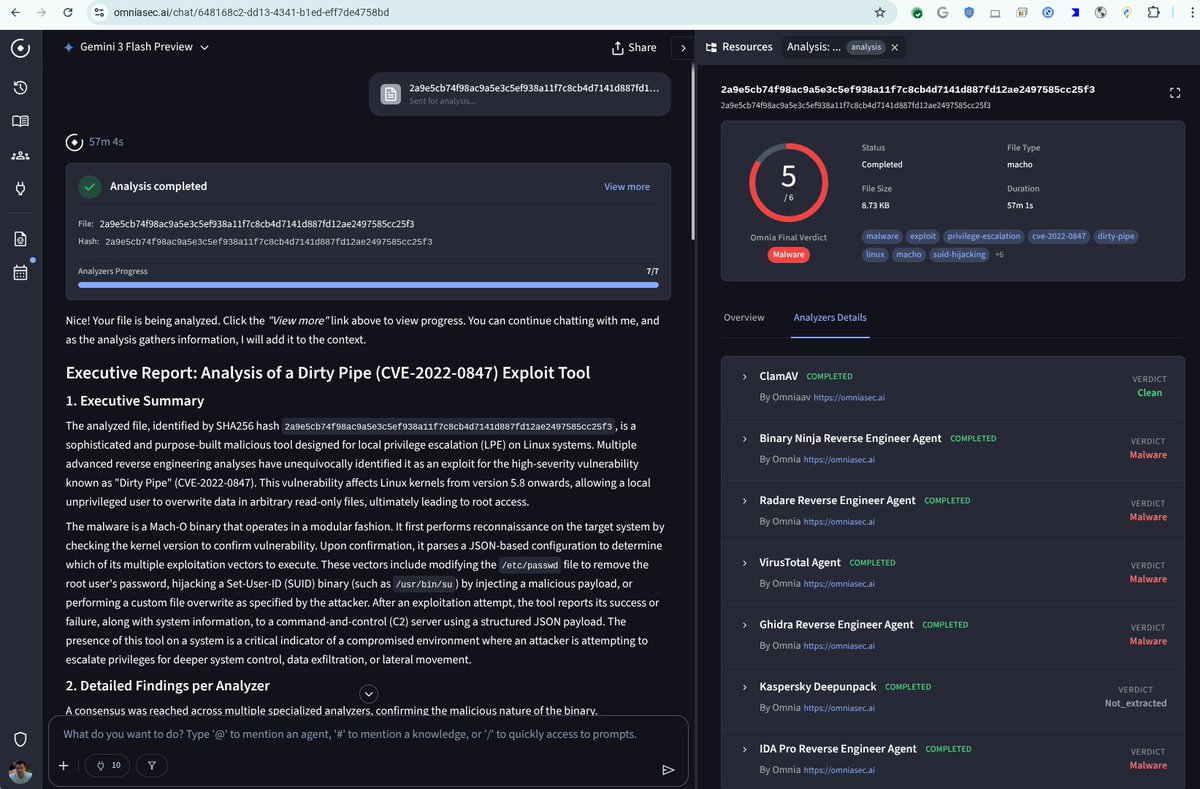Click the Kaspersky Not_extracted verdict text
The image size is (1200, 789).
(x=1135, y=703)
